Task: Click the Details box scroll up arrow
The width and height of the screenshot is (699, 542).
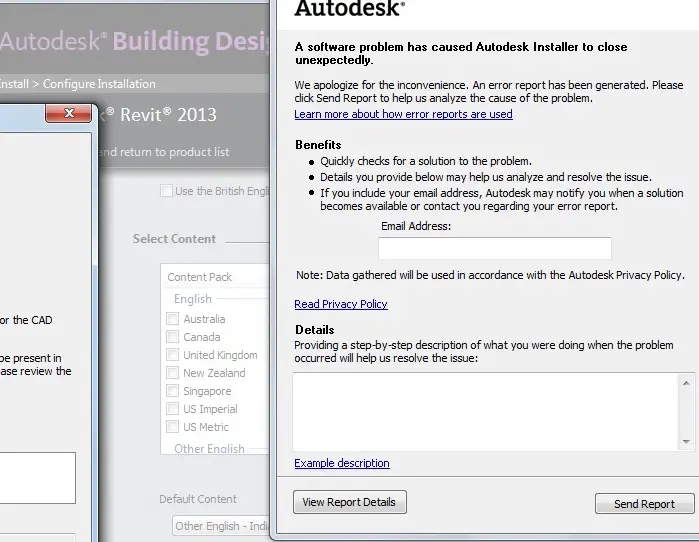Action: click(686, 383)
